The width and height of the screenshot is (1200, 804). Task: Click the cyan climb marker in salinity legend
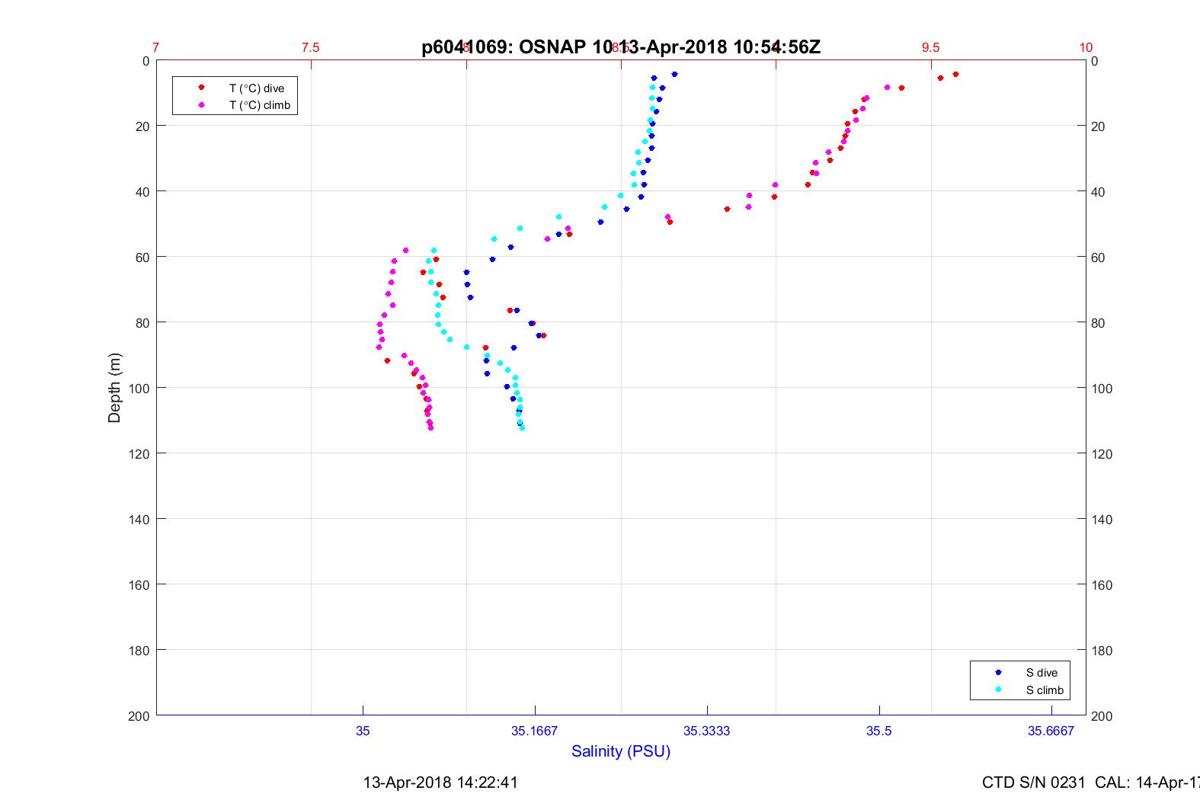click(x=998, y=690)
